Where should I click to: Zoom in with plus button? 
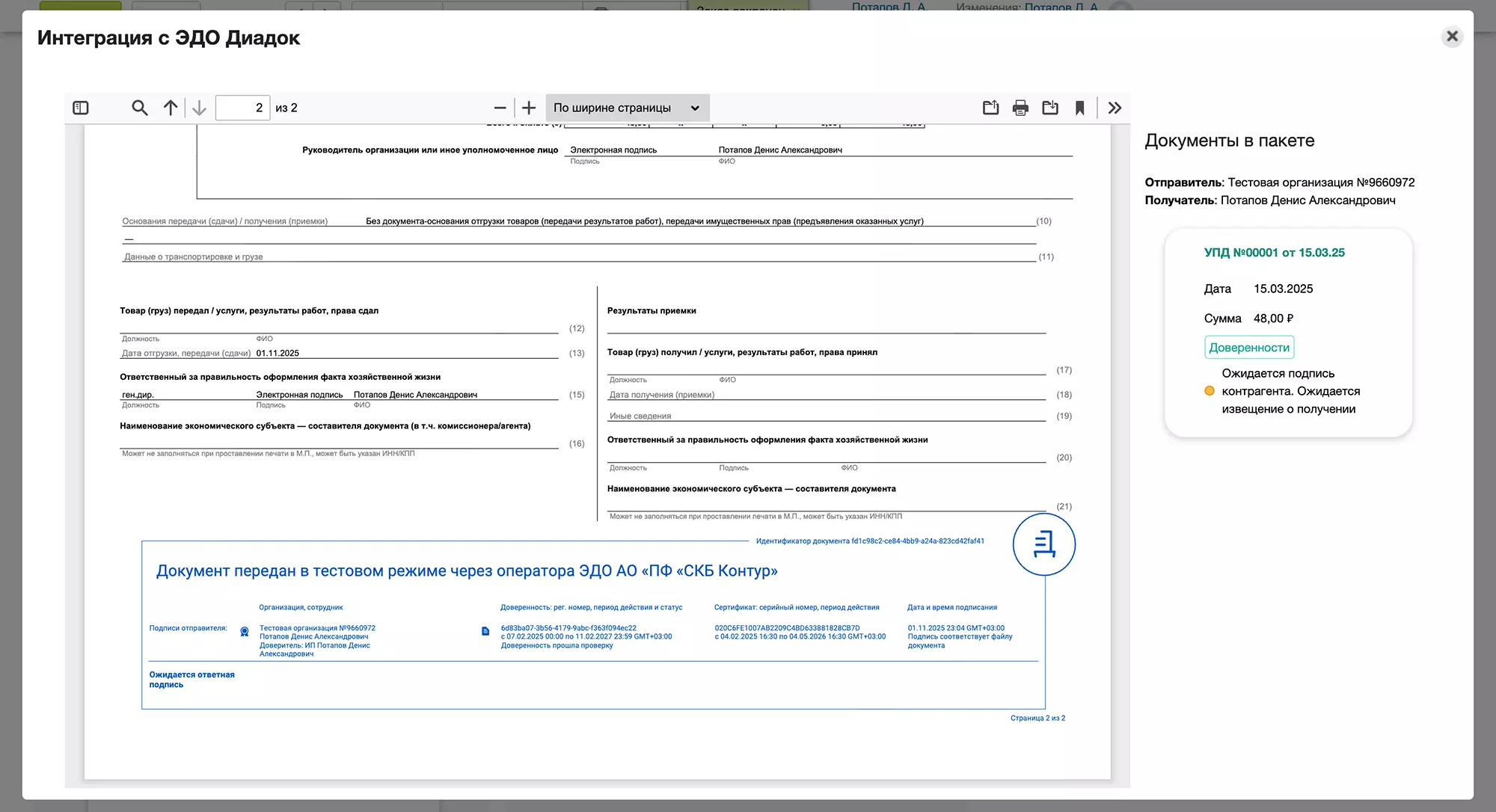click(529, 108)
